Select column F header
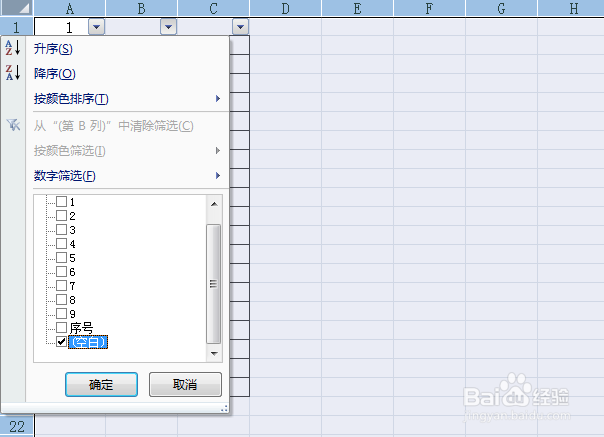The image size is (604, 437). (430, 8)
